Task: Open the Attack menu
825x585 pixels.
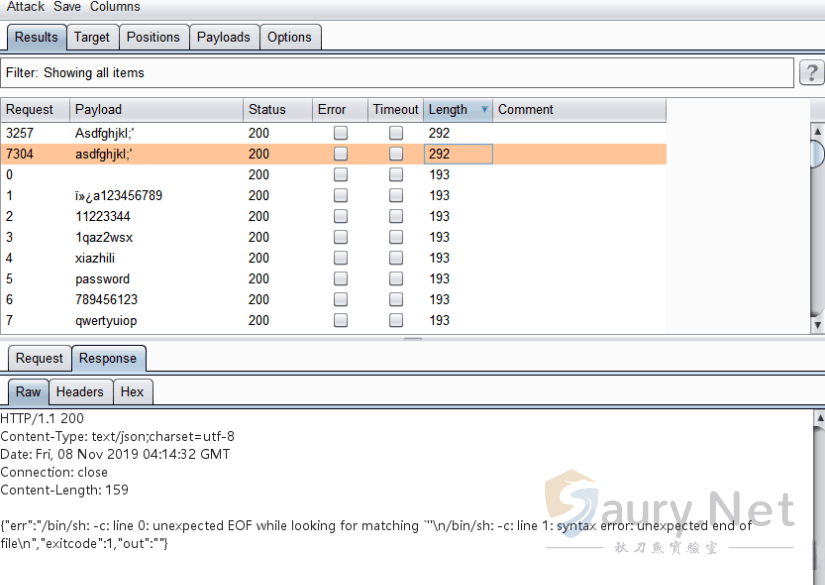Action: coord(26,7)
